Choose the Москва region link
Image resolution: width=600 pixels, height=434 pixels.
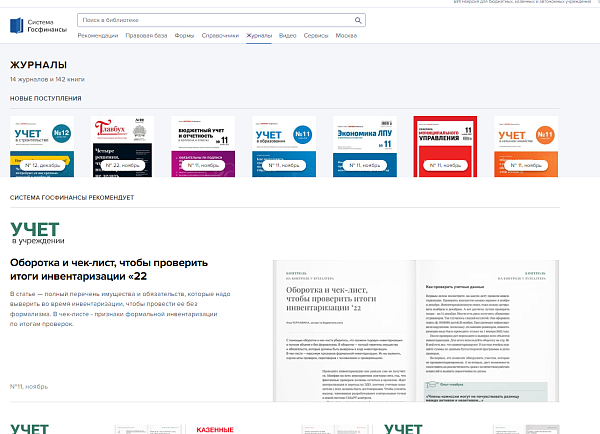pyautogui.click(x=346, y=35)
